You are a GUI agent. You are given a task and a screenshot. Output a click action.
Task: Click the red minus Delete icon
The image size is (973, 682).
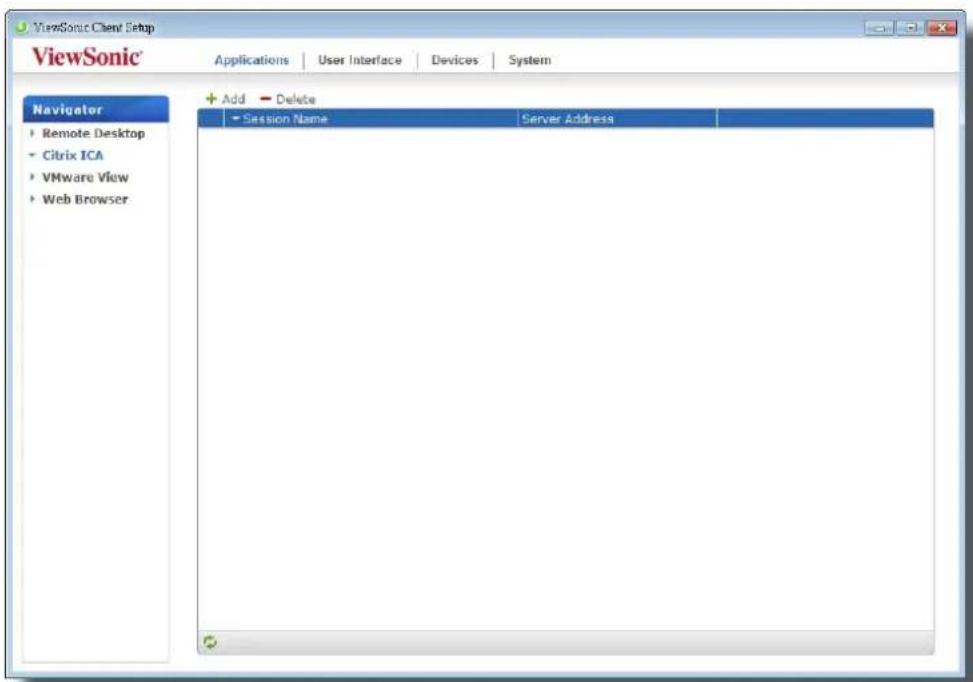pos(266,99)
